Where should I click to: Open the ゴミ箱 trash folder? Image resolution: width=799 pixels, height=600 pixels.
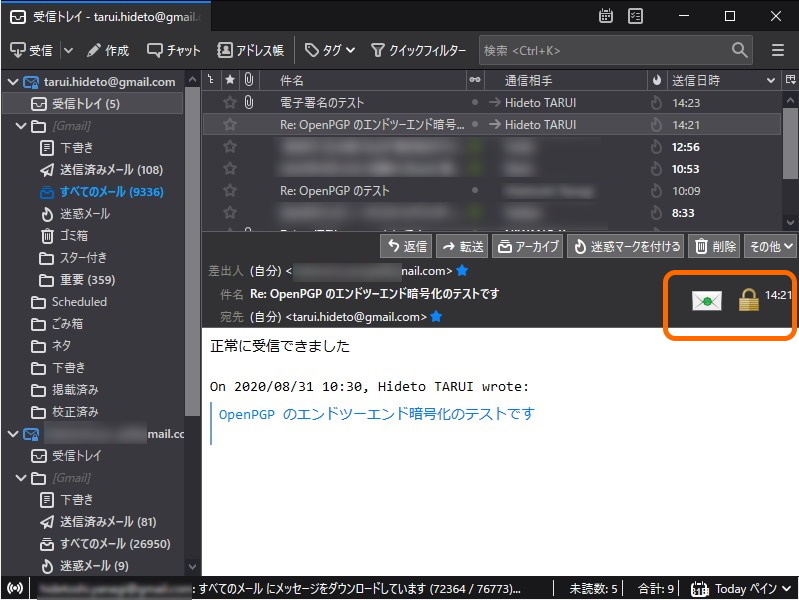tap(64, 236)
